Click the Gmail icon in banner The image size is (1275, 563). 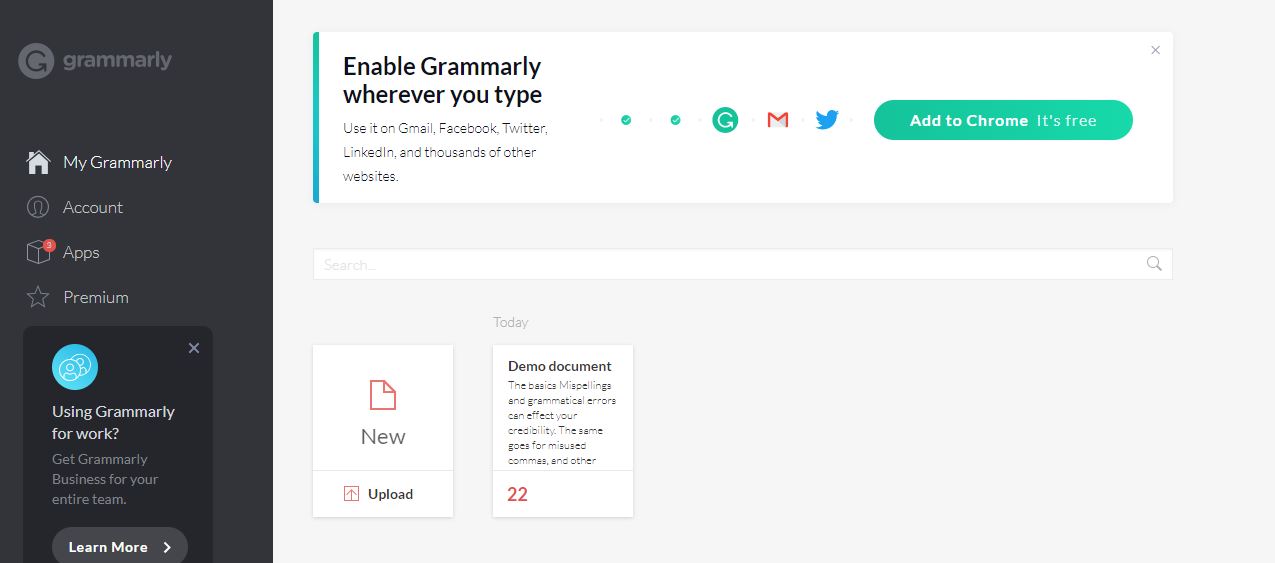pos(778,120)
